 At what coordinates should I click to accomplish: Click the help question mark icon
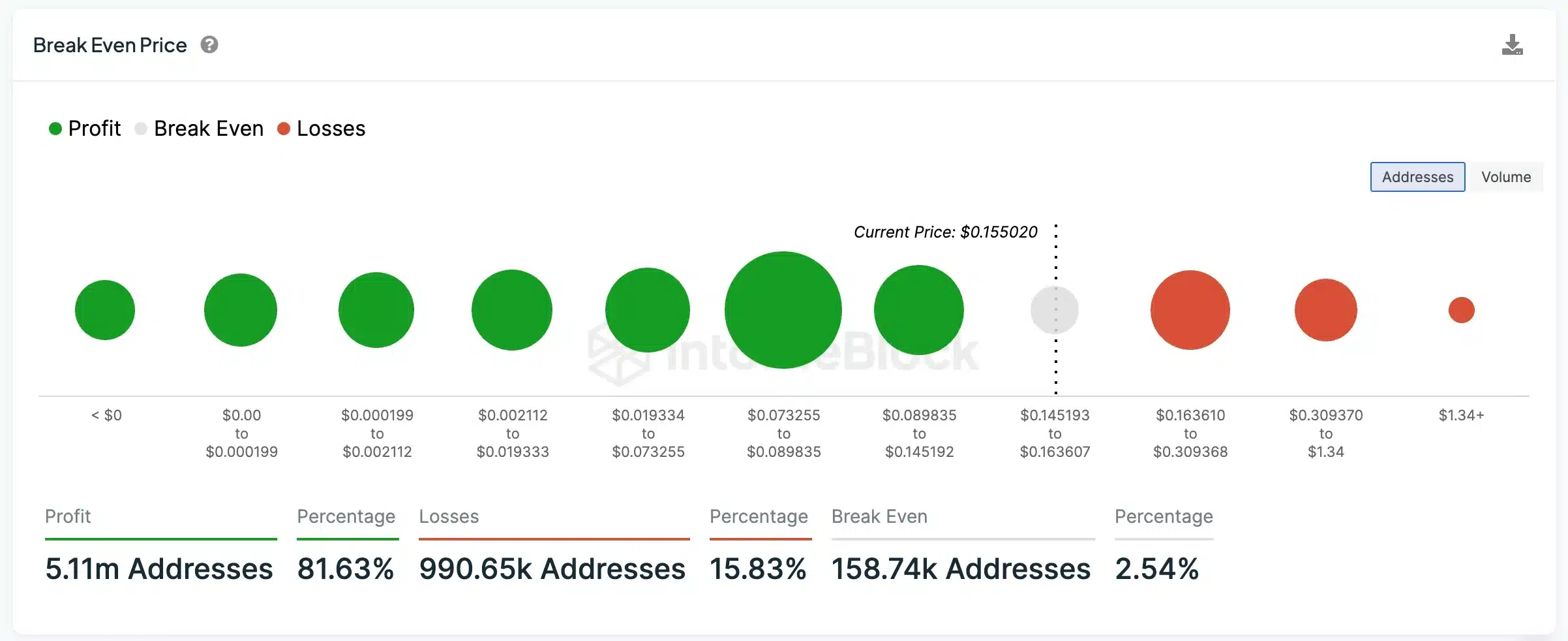click(209, 45)
